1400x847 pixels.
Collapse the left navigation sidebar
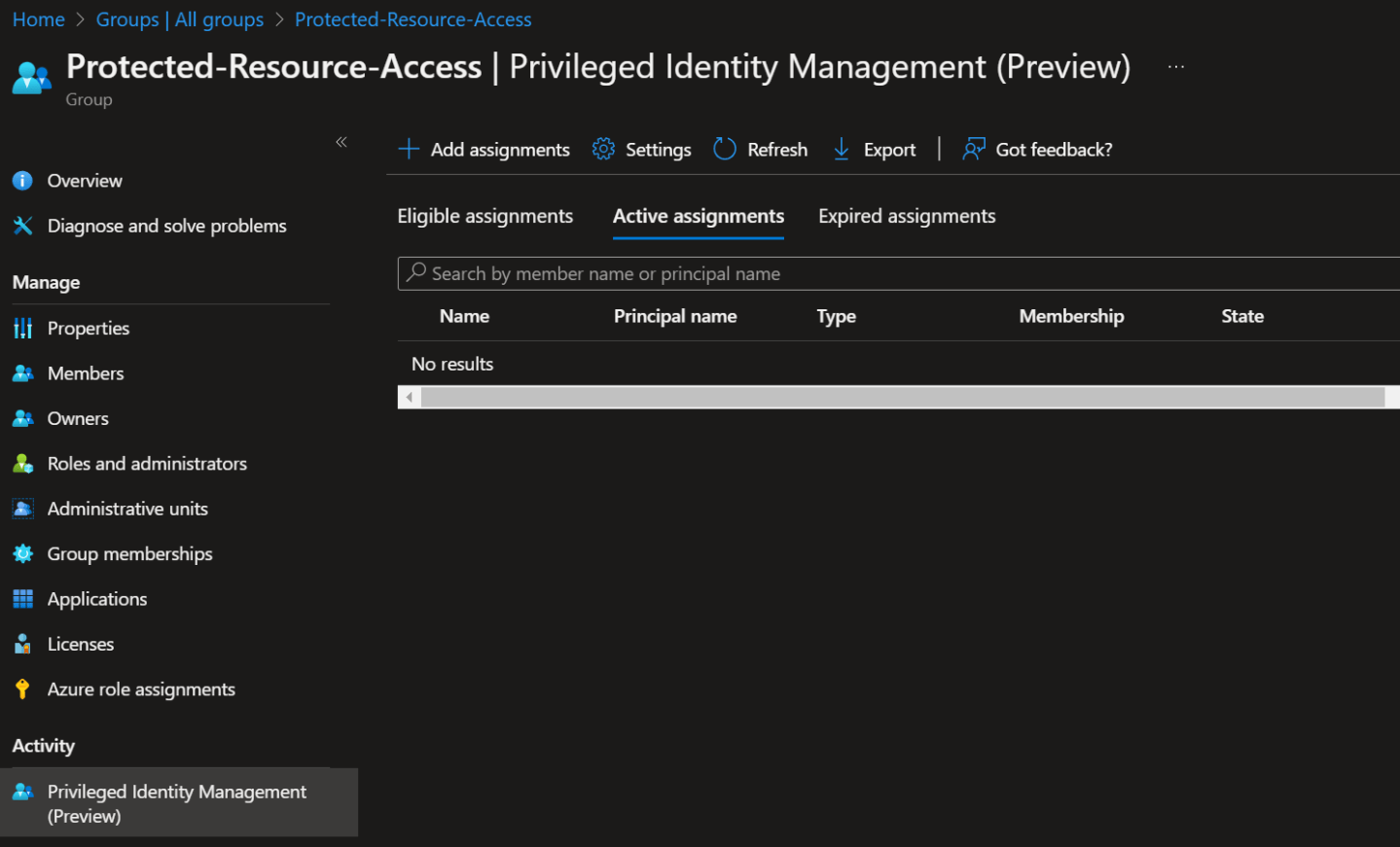tap(341, 141)
